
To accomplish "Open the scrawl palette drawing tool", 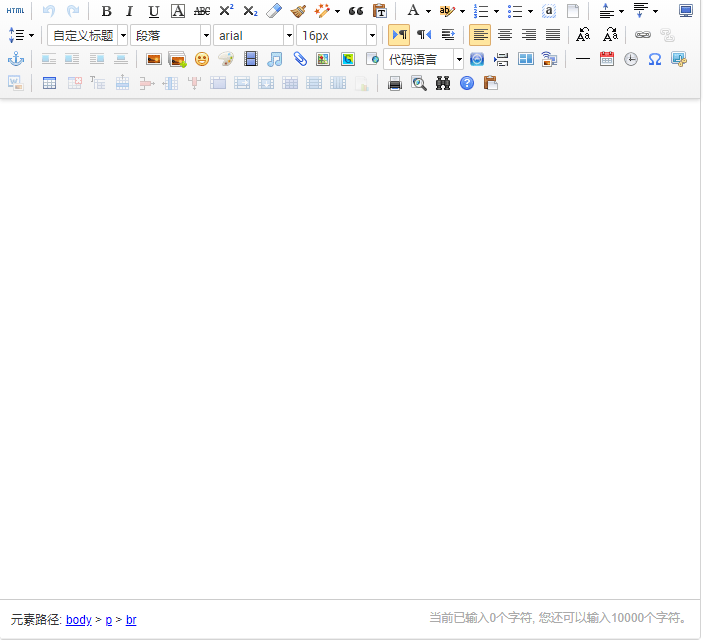I will 226,59.
